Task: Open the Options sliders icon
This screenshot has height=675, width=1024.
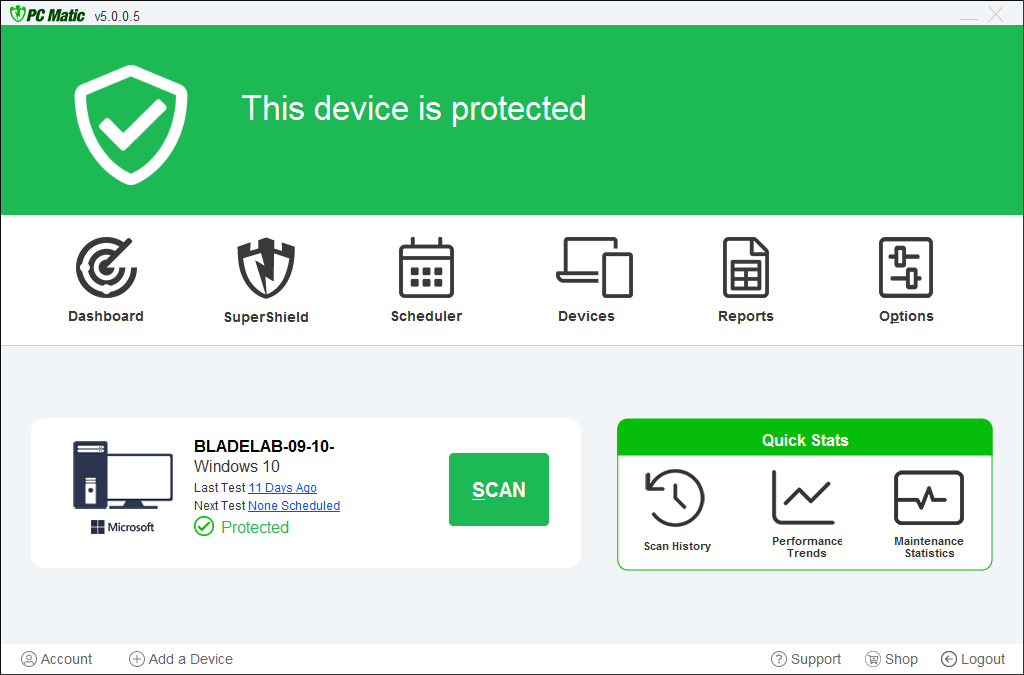Action: tap(906, 268)
